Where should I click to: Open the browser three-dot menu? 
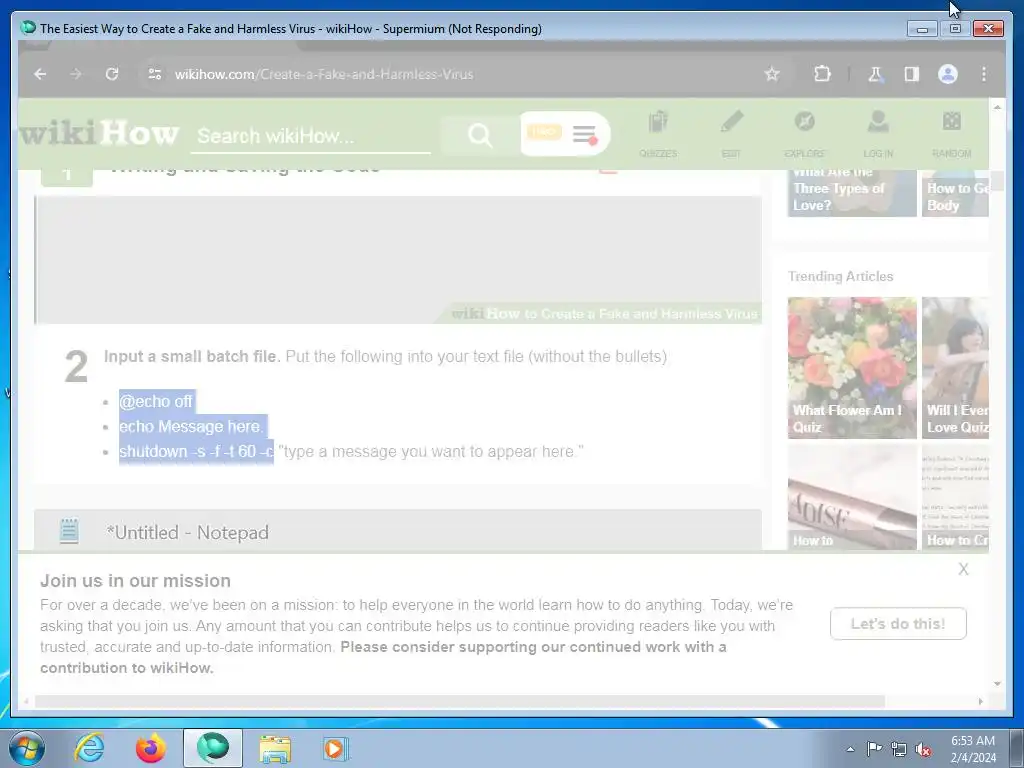click(x=984, y=74)
